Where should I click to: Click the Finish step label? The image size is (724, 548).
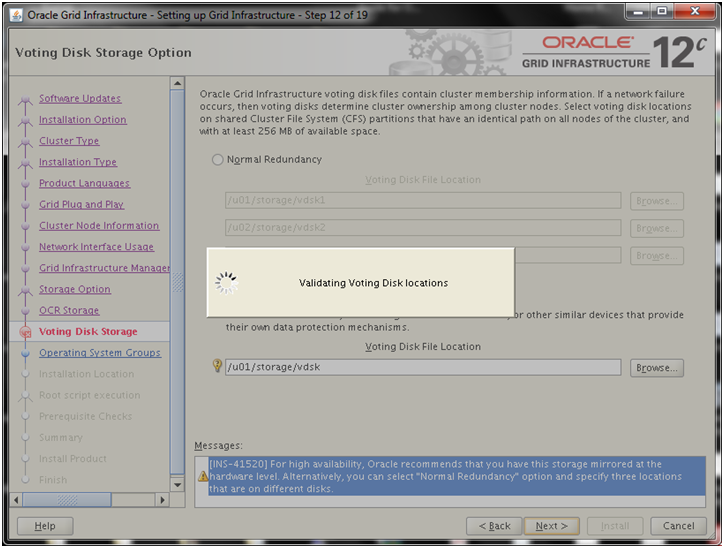(53, 480)
